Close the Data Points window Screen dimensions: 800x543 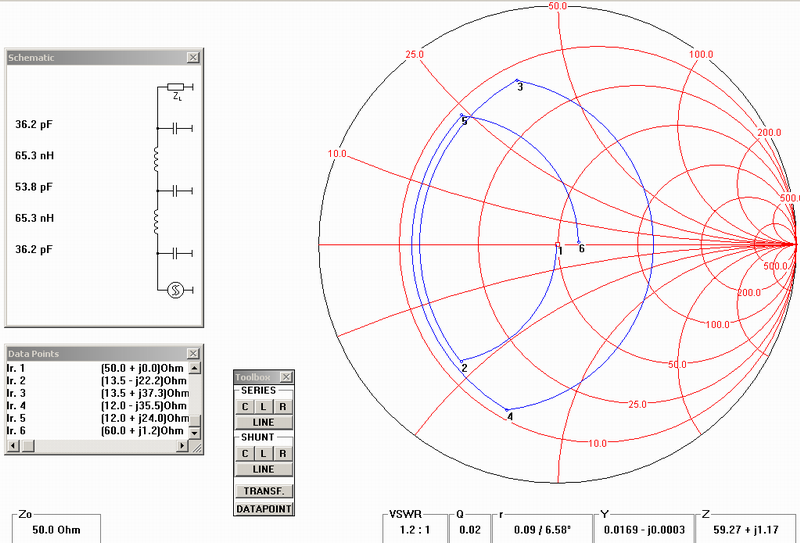pos(193,354)
